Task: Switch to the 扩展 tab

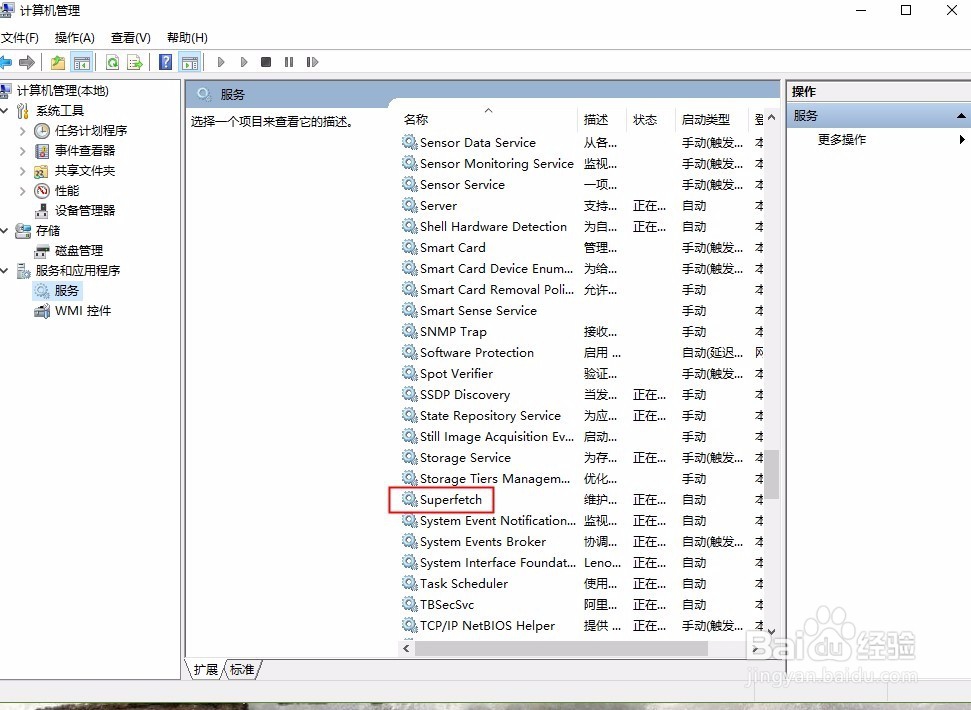Action: pos(204,670)
